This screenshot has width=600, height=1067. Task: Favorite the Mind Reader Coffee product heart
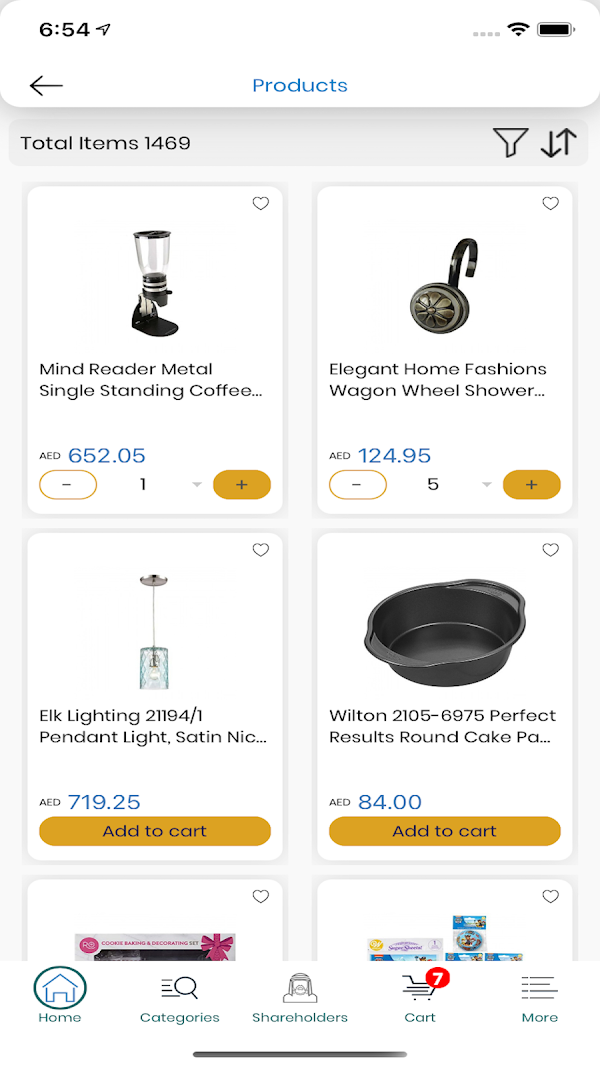pos(260,204)
